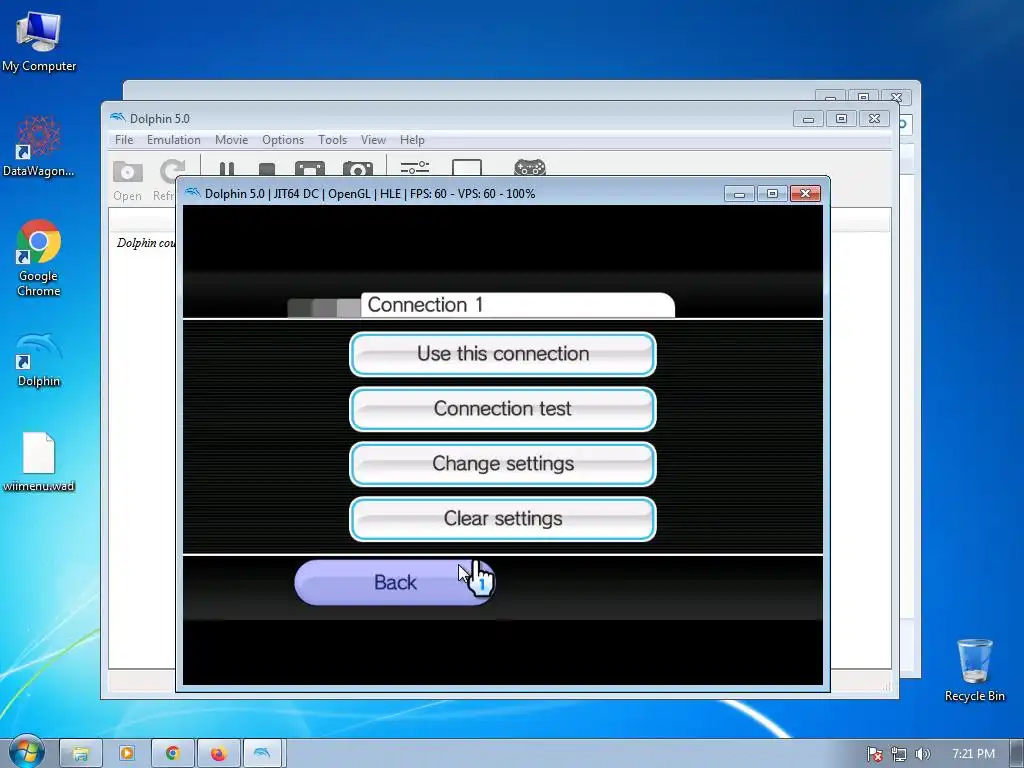Click the volume speaker tray icon
Image resolution: width=1024 pixels, height=768 pixels.
pos(922,754)
